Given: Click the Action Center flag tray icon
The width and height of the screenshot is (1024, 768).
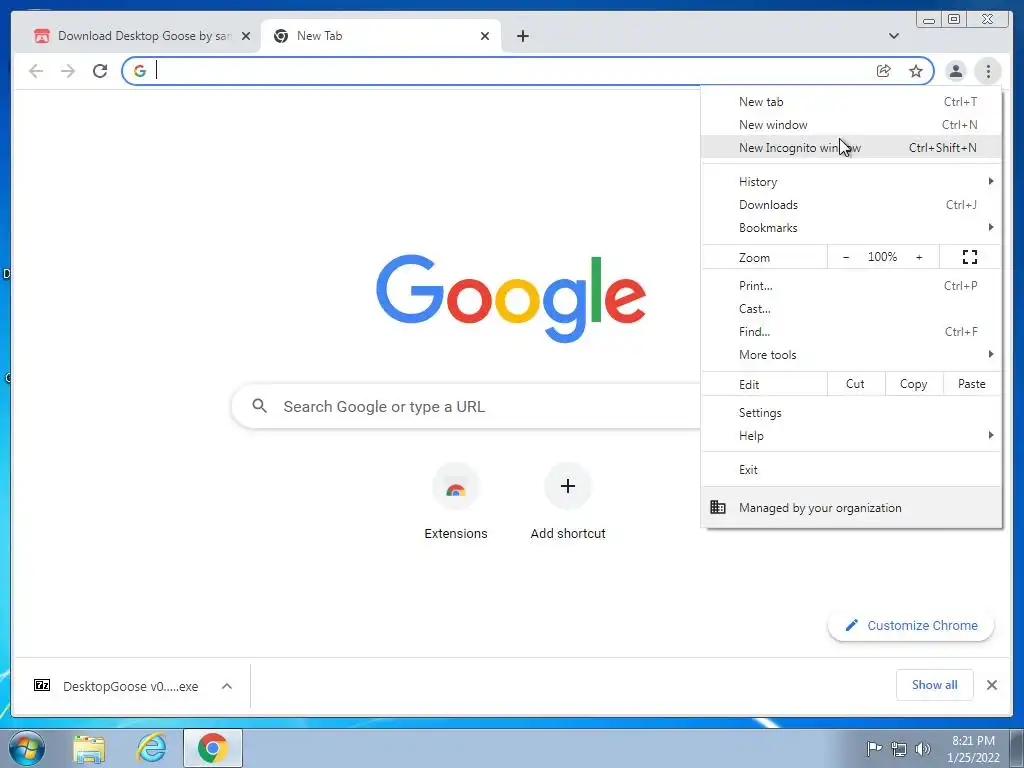Looking at the screenshot, I should [x=873, y=748].
